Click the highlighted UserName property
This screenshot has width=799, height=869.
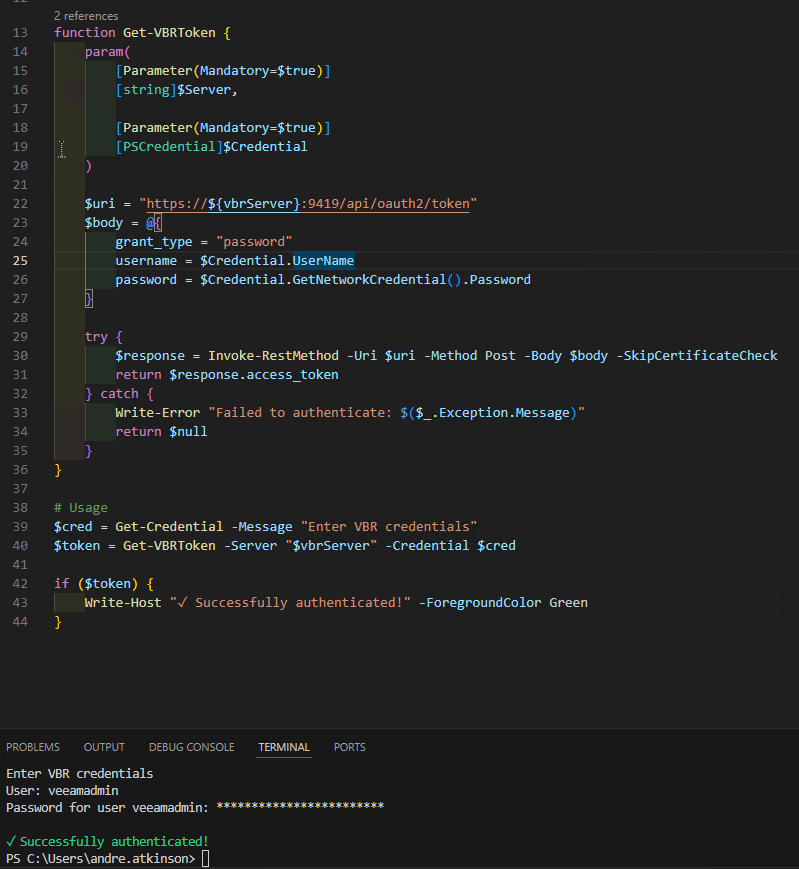(x=323, y=261)
